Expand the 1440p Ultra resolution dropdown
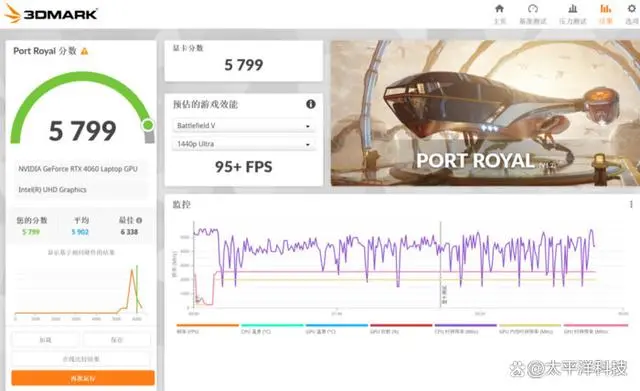Screen dimensions: 640x391 (x=244, y=144)
